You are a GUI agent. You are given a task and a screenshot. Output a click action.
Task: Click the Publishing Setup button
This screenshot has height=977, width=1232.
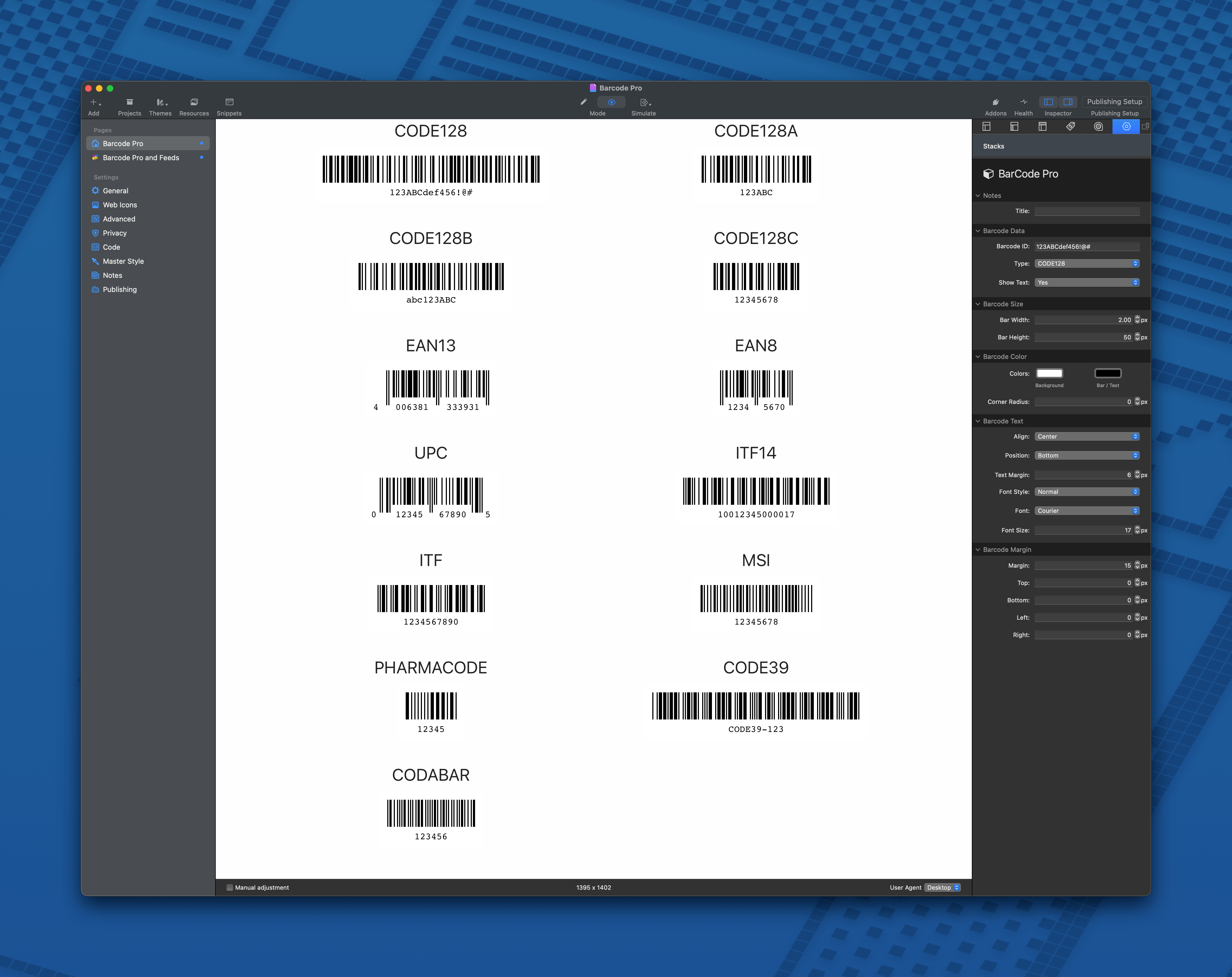pos(1114,102)
